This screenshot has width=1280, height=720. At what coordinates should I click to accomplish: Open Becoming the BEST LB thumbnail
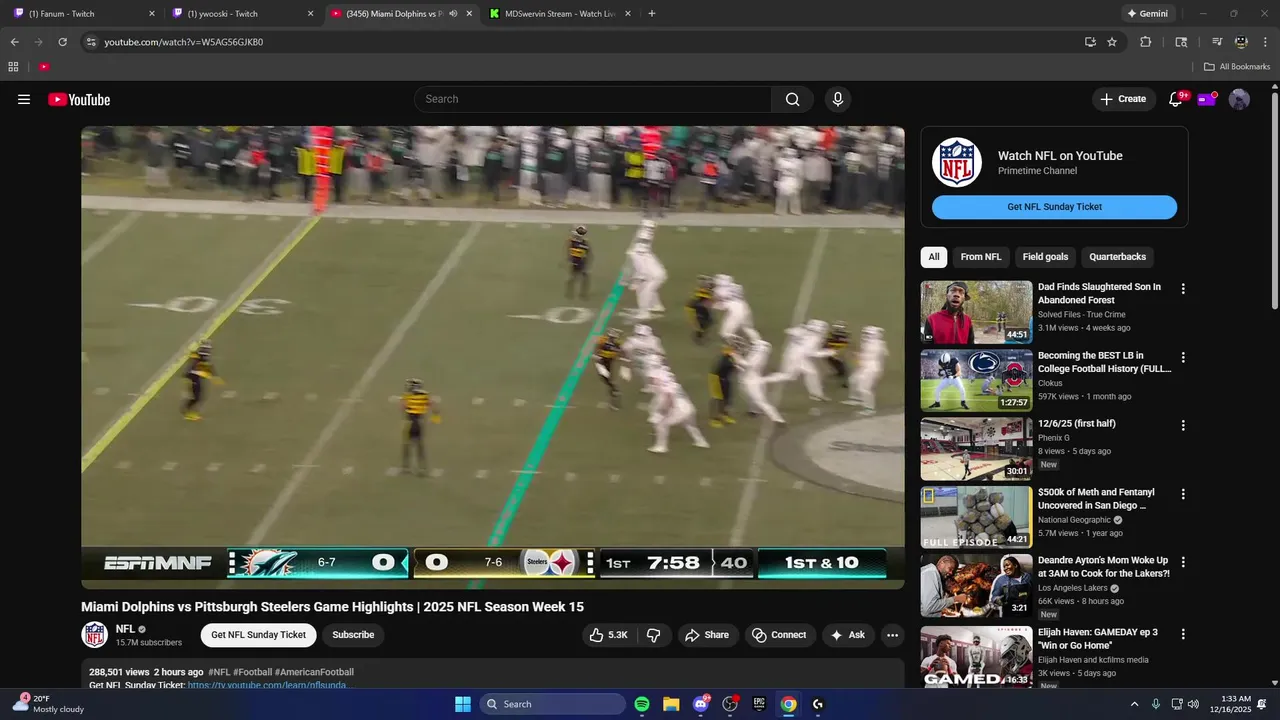coord(976,380)
